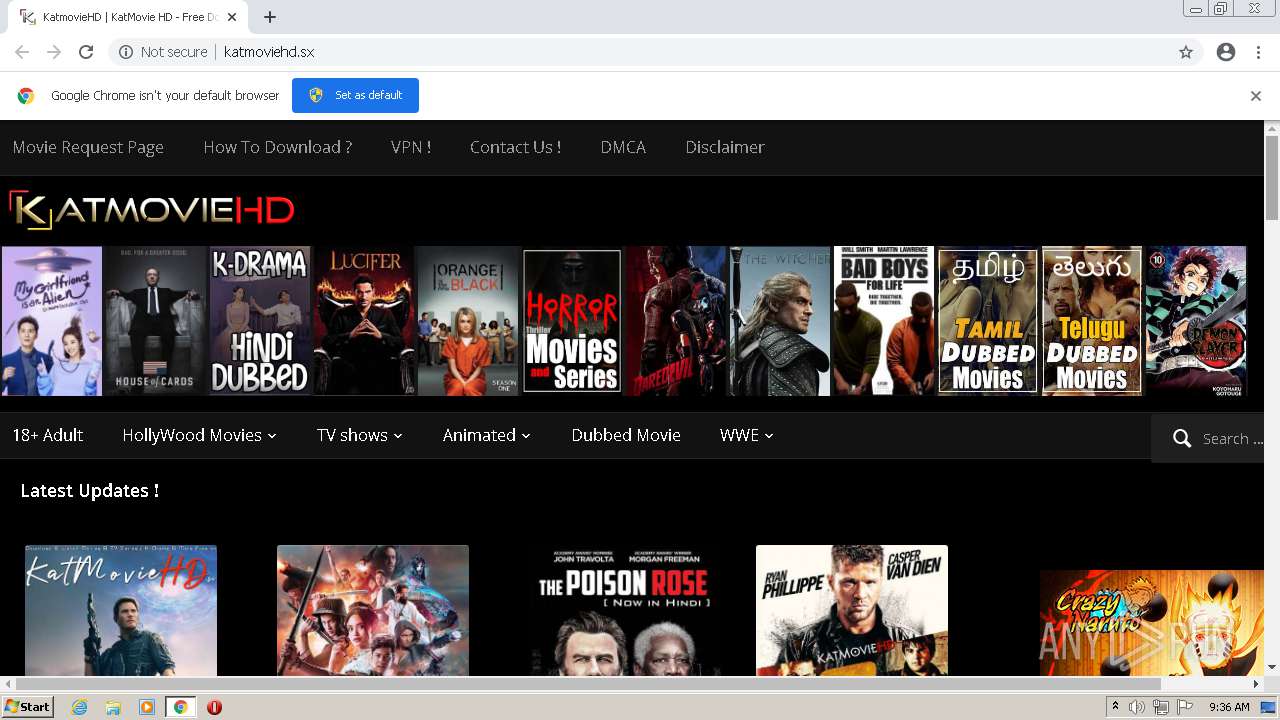Click the address bar URL katmoviehd.sx
1280x720 pixels.
tap(269, 52)
